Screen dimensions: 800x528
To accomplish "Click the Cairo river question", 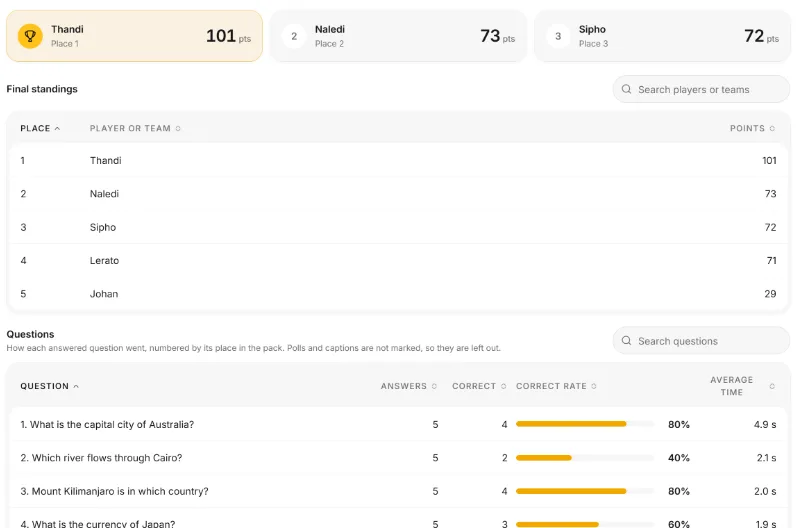I will (x=101, y=458).
